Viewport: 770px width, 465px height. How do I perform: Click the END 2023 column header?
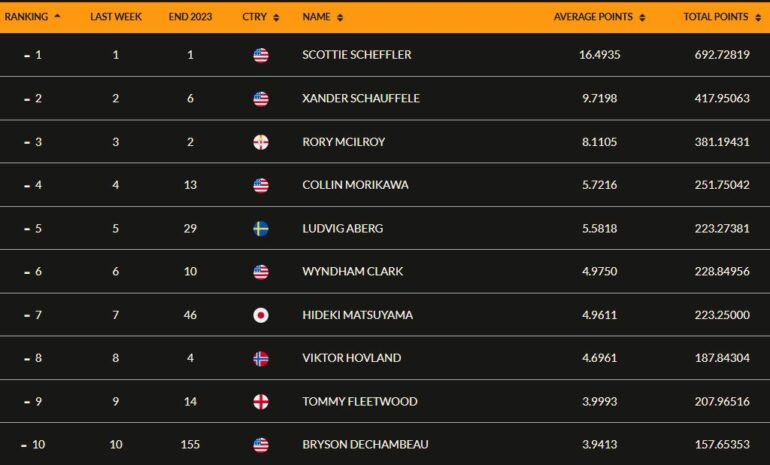tap(190, 17)
